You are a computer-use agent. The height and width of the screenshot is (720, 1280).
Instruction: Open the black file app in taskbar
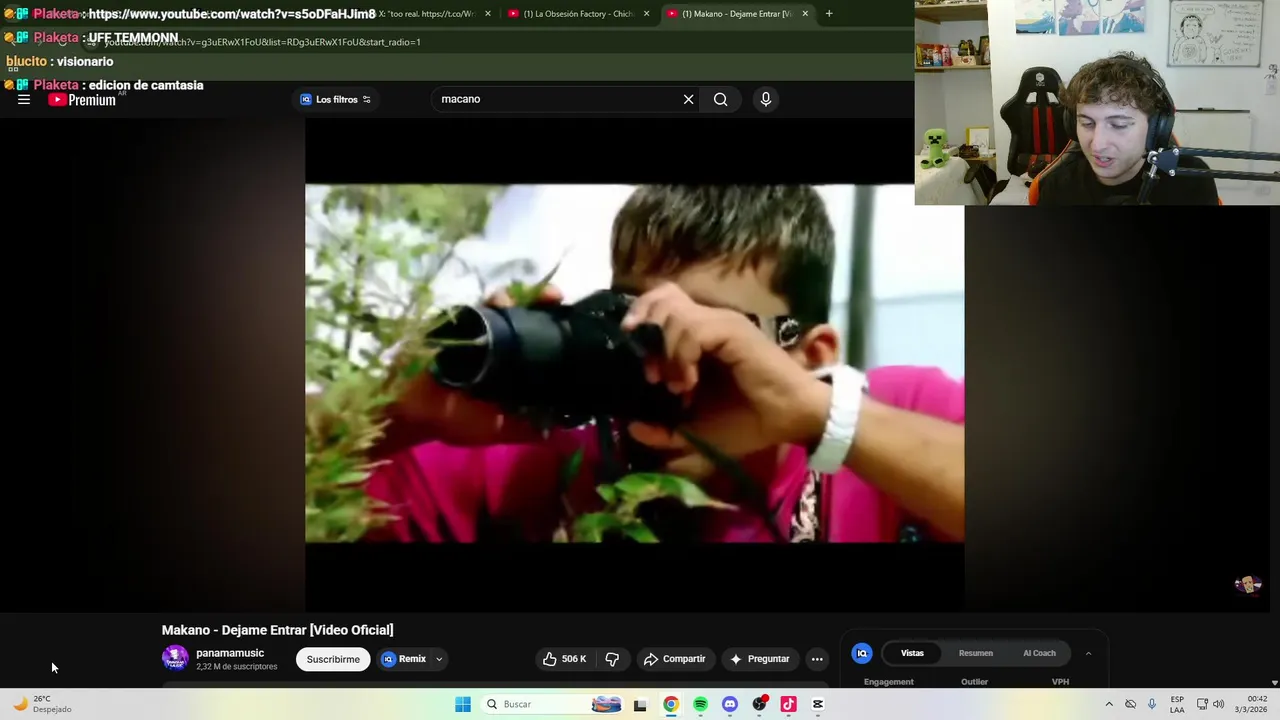pos(640,704)
